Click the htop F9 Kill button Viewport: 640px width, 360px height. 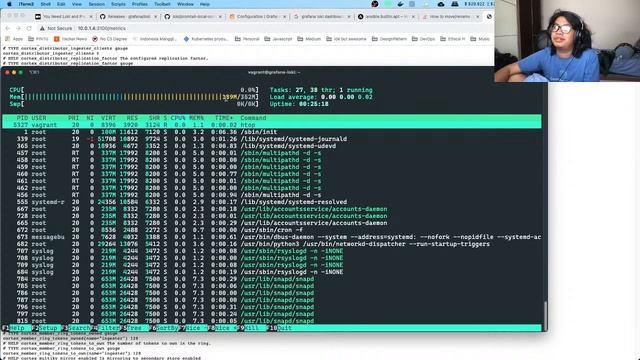pos(252,328)
